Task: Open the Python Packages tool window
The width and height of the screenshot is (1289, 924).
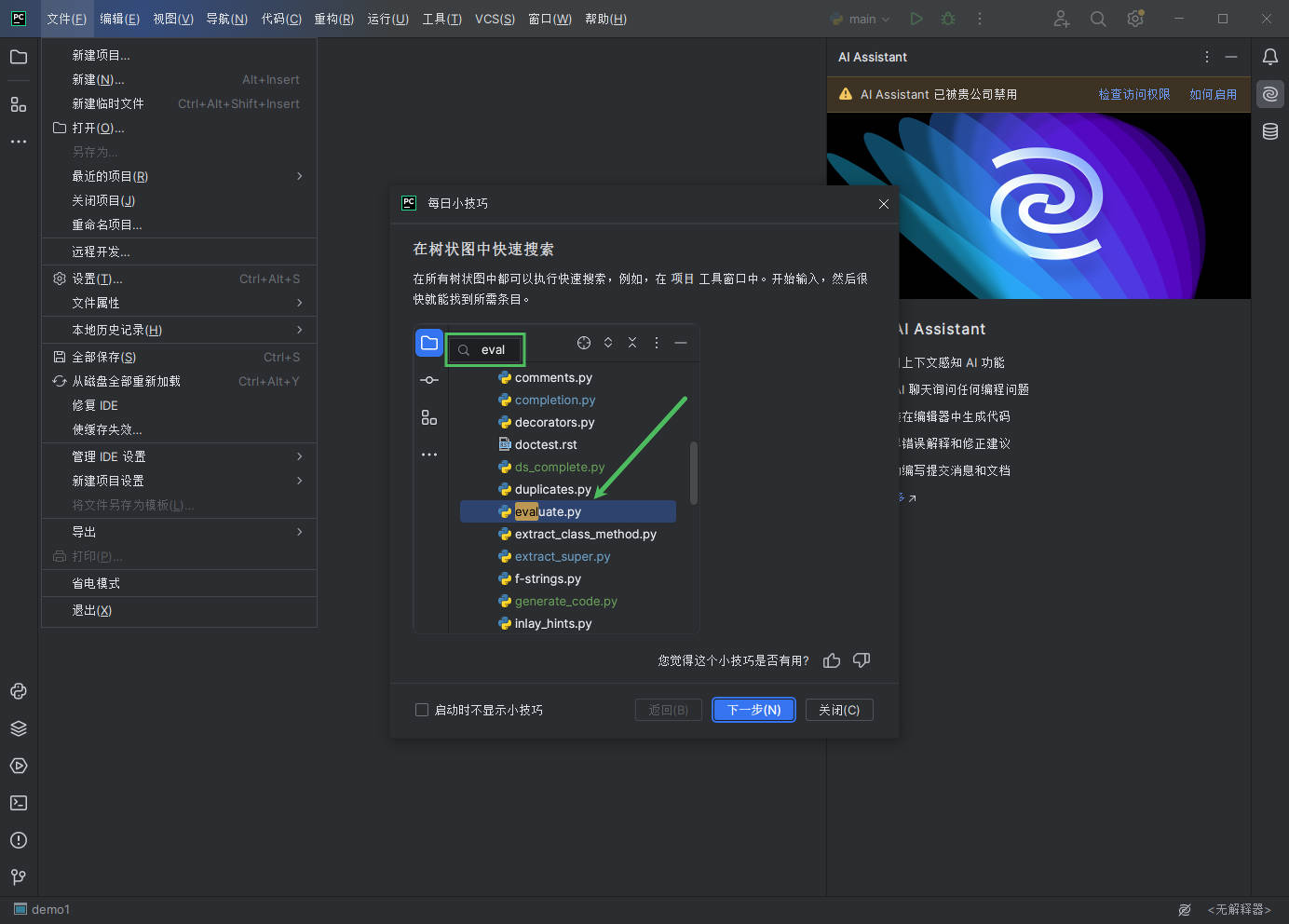Action: point(19,728)
